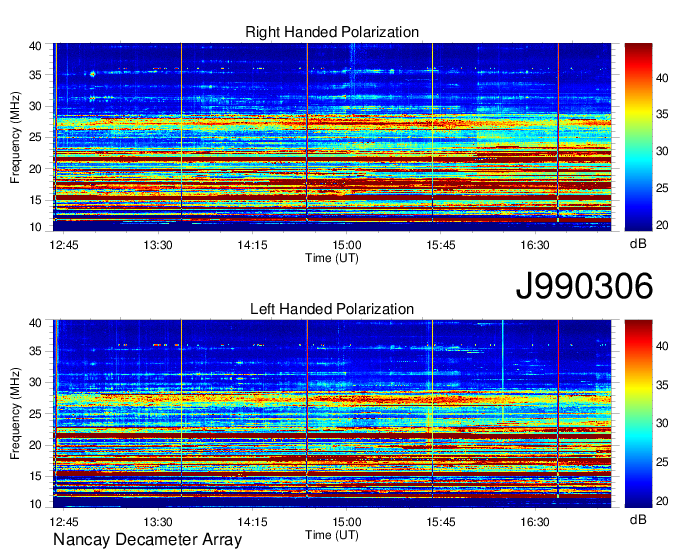Click 40 dB tick on left-handed colorbar
680x552 pixels.
pyautogui.click(x=662, y=346)
